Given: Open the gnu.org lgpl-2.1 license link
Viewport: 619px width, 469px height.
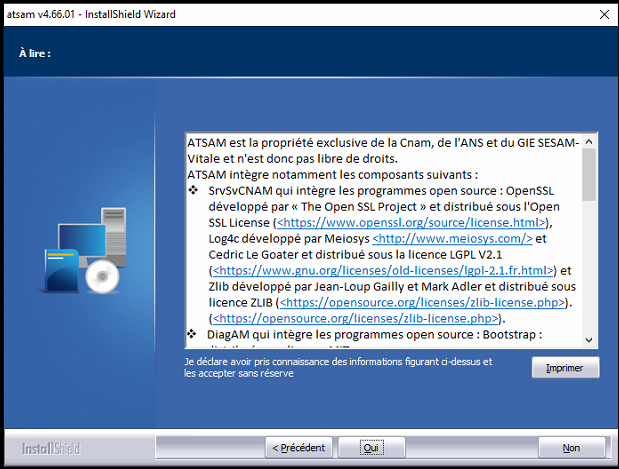Looking at the screenshot, I should 383,270.
